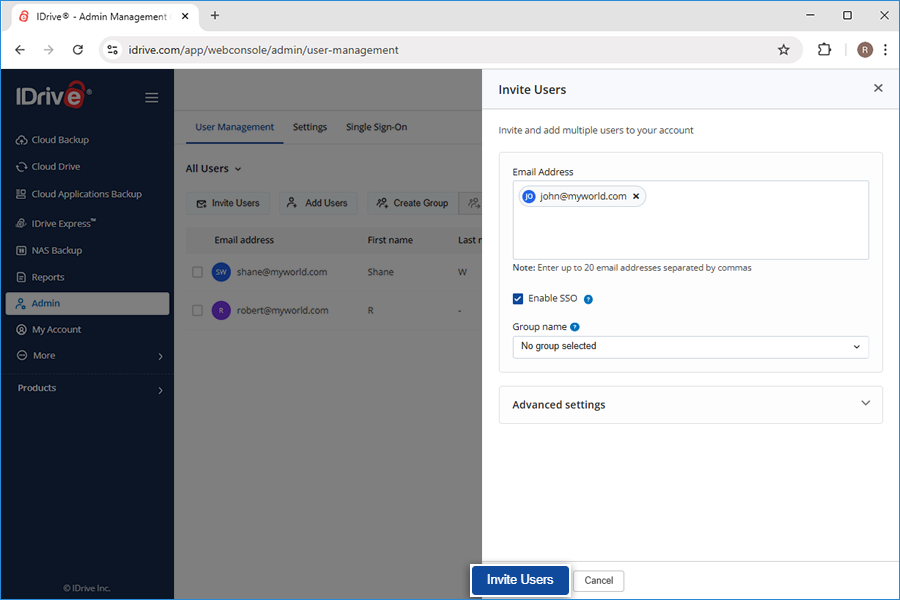The width and height of the screenshot is (900, 600).
Task: Switch to Settings tab
Action: tap(310, 127)
